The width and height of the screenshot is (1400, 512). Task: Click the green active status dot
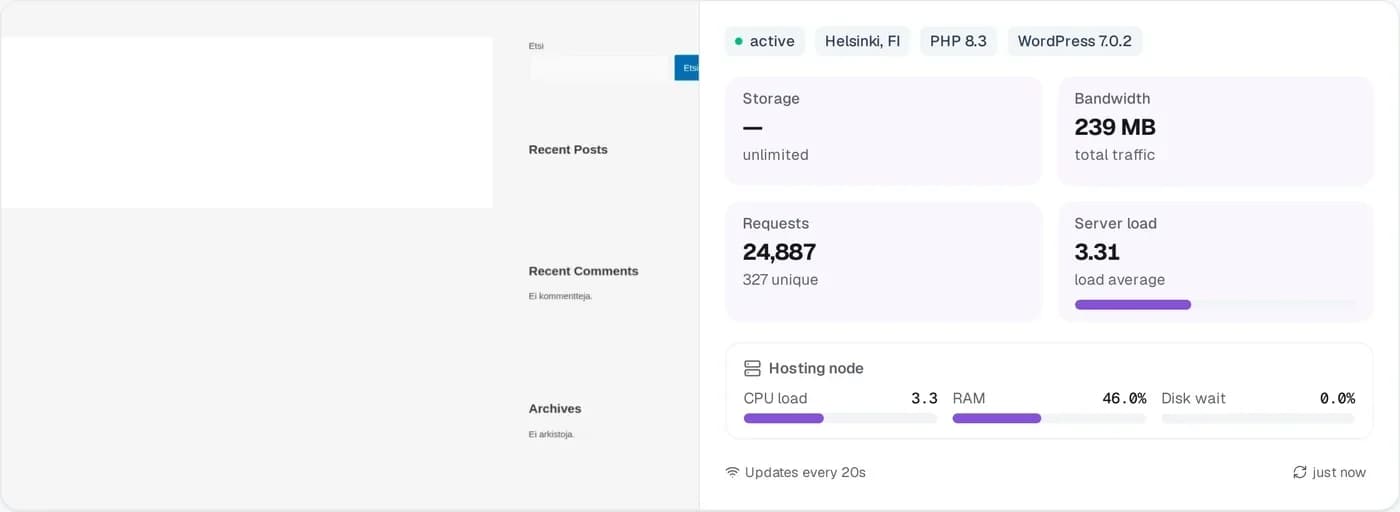click(739, 41)
